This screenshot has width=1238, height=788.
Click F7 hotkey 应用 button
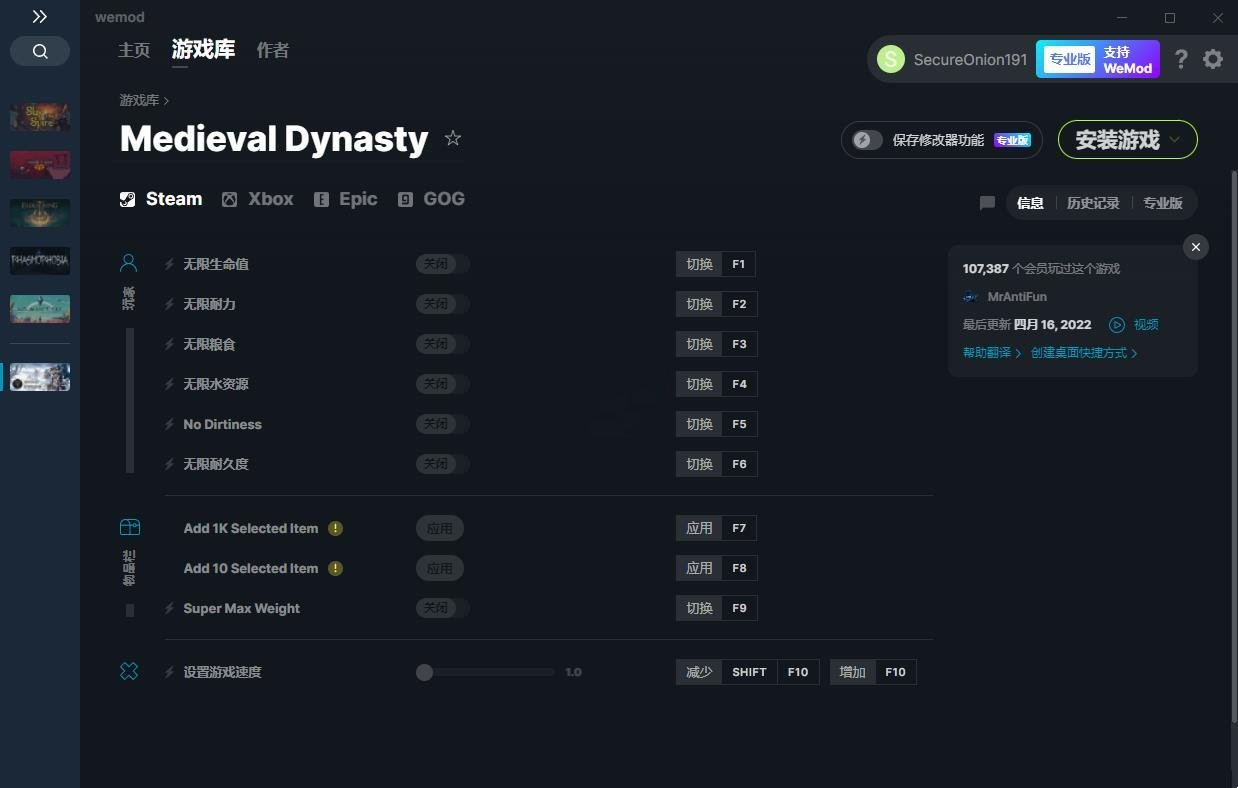click(x=716, y=528)
